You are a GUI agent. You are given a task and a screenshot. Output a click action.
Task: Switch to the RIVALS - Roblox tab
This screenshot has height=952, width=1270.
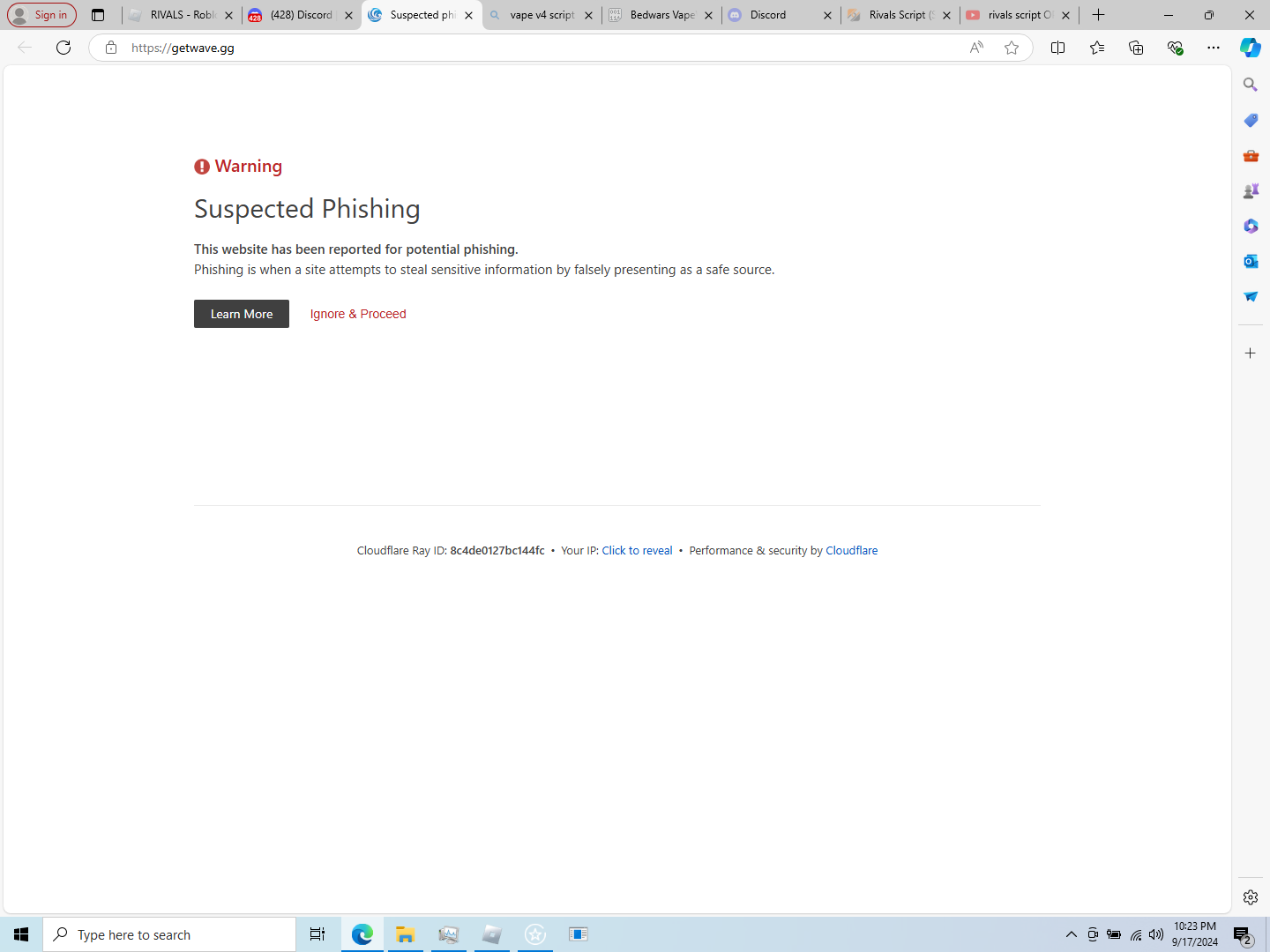[182, 15]
